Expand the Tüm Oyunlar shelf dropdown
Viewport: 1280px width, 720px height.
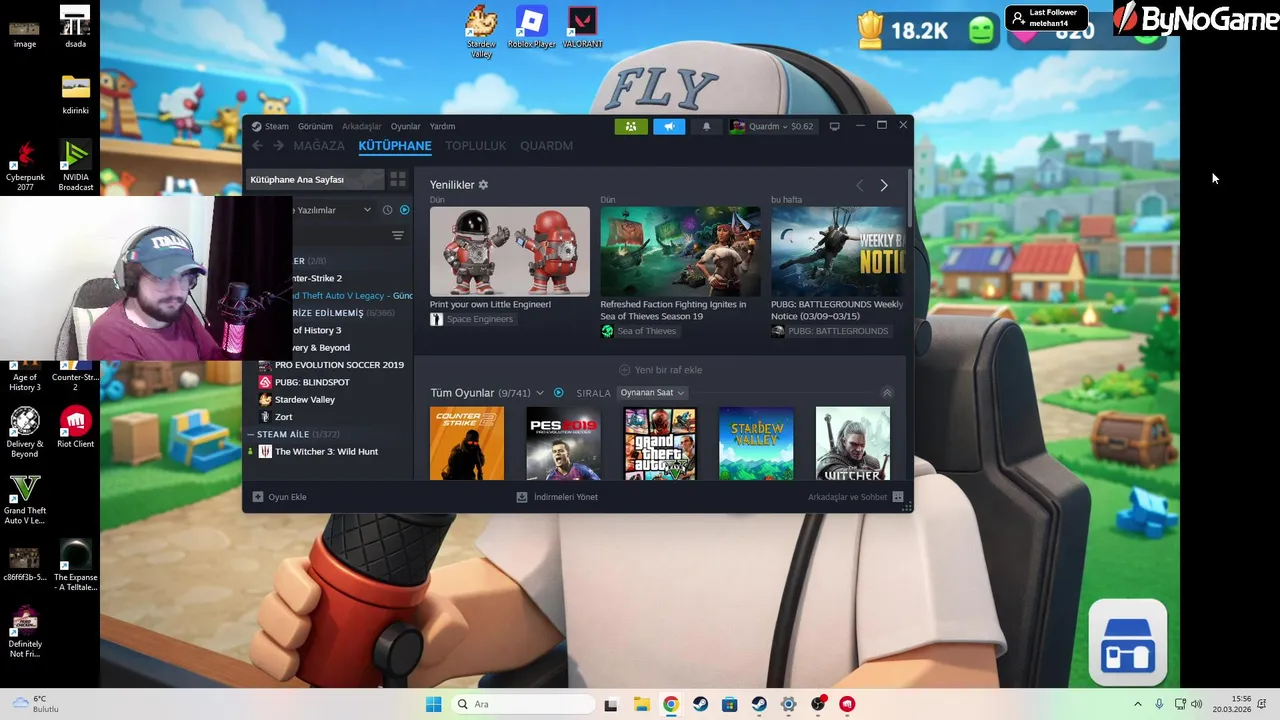(540, 393)
